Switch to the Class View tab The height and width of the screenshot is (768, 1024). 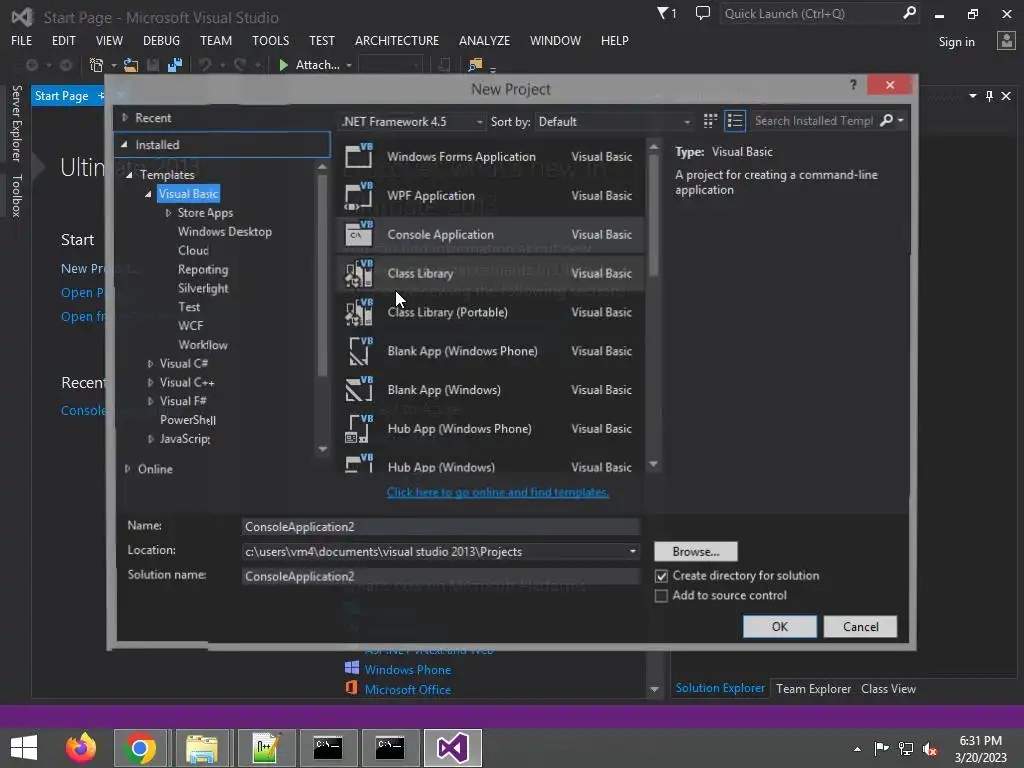pos(888,689)
